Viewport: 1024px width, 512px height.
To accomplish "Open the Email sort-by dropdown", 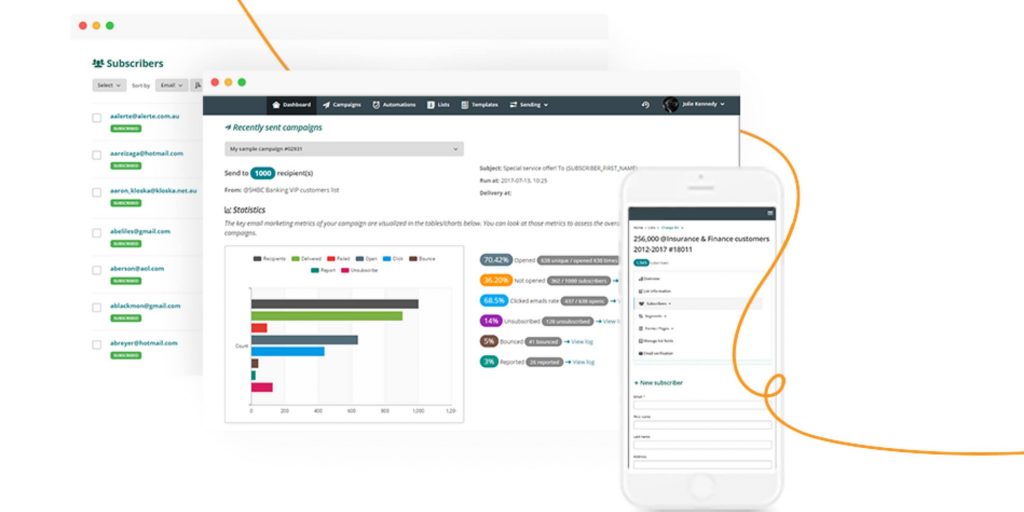I will pyautogui.click(x=171, y=86).
